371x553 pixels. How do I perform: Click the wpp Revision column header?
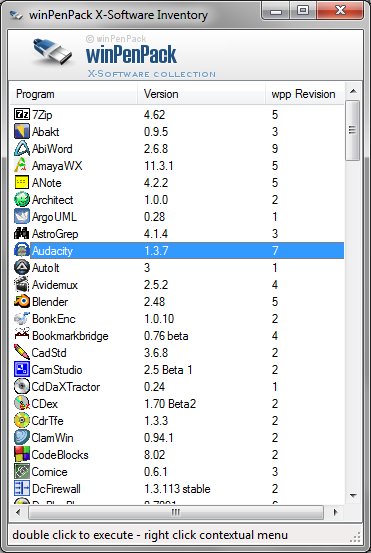305,94
